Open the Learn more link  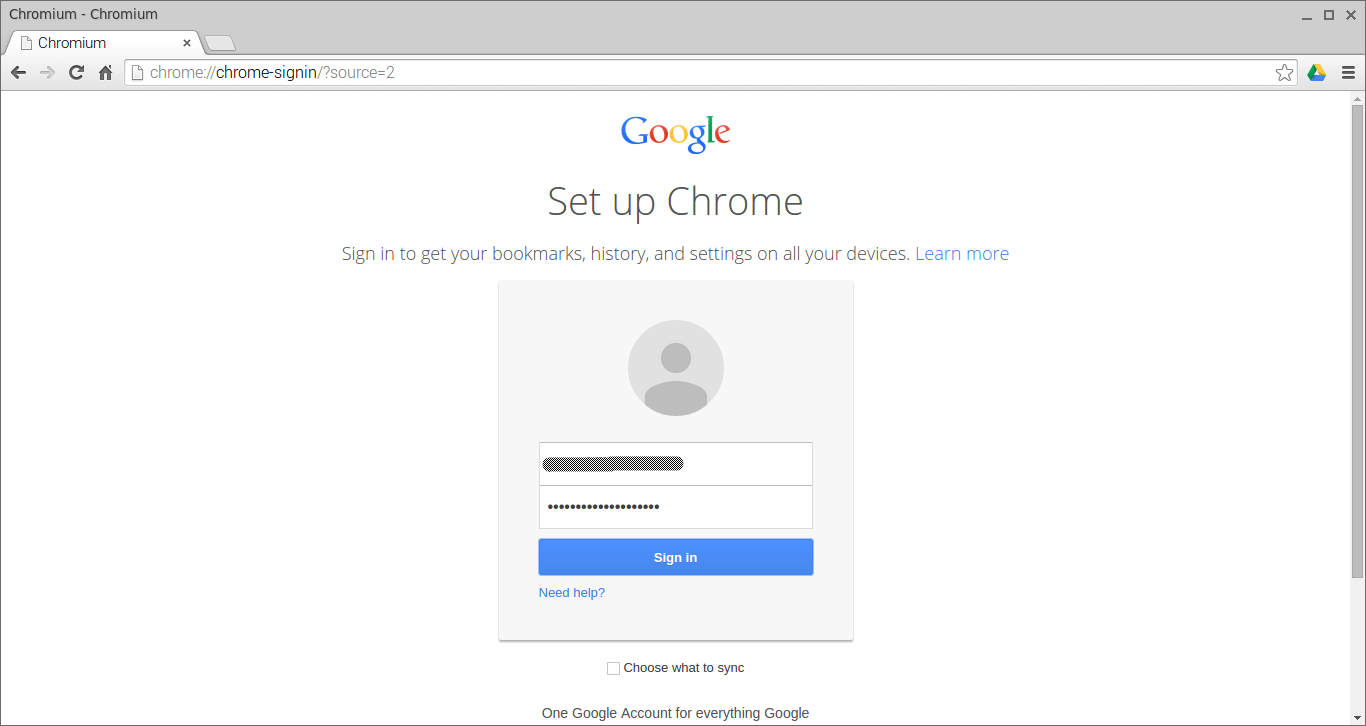[962, 254]
